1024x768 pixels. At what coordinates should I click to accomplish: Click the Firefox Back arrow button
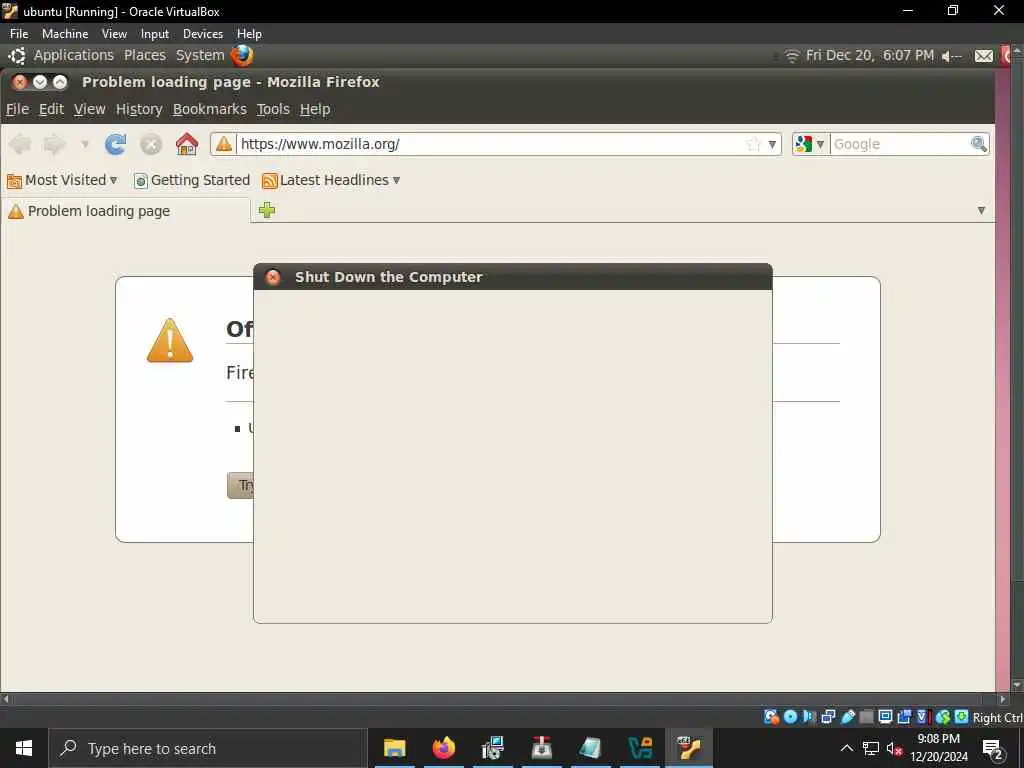20,144
